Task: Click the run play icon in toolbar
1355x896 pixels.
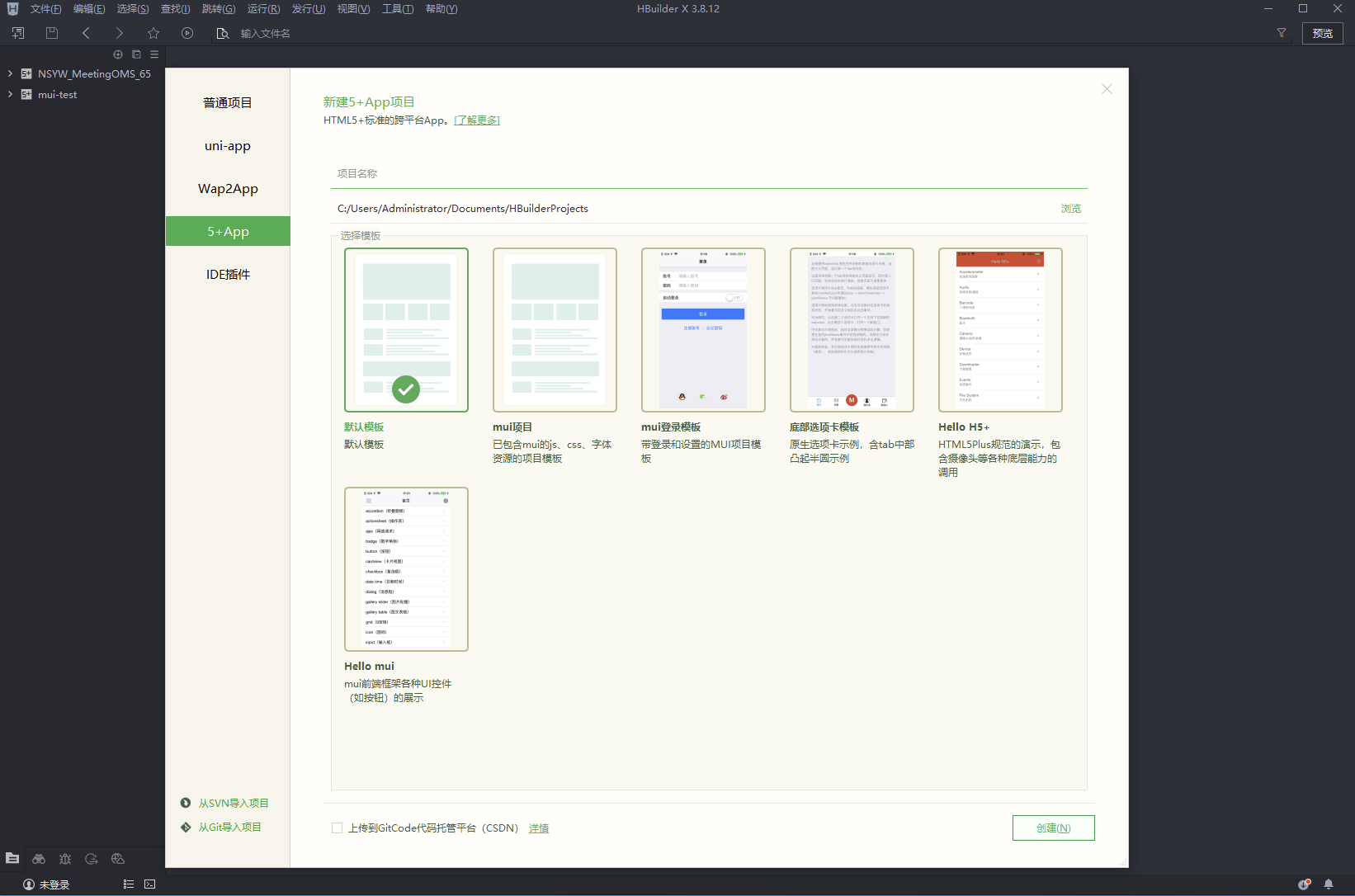Action: (x=187, y=33)
